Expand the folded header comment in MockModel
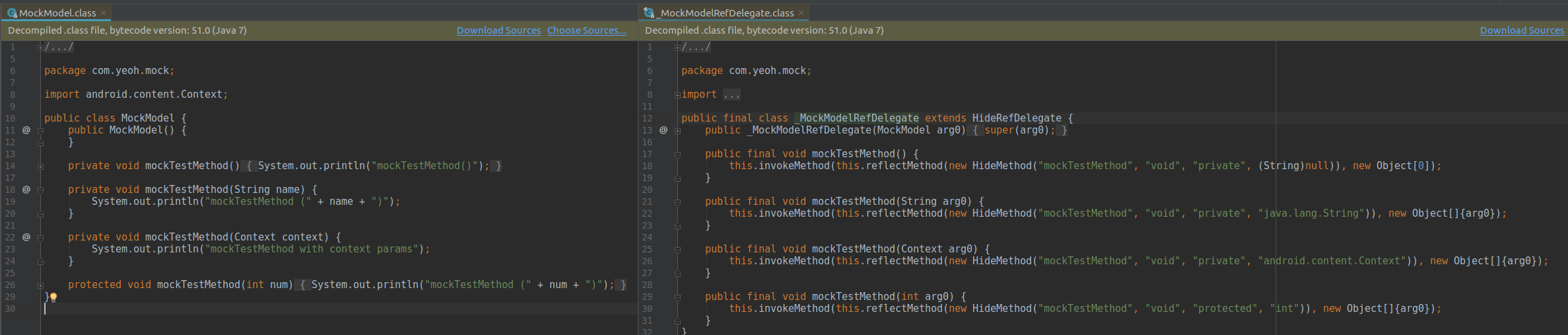This screenshot has width=1568, height=335. (40, 48)
